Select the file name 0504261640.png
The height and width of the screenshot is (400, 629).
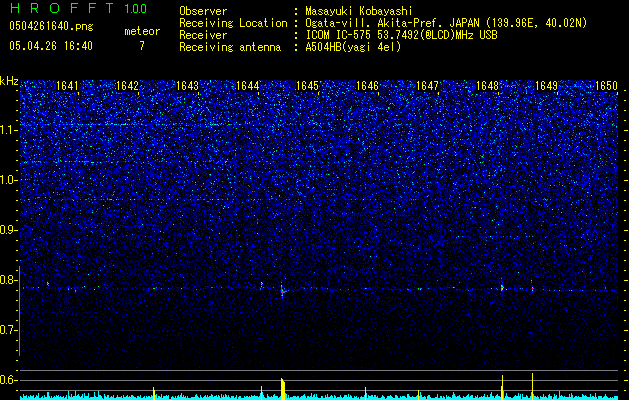pos(51,26)
